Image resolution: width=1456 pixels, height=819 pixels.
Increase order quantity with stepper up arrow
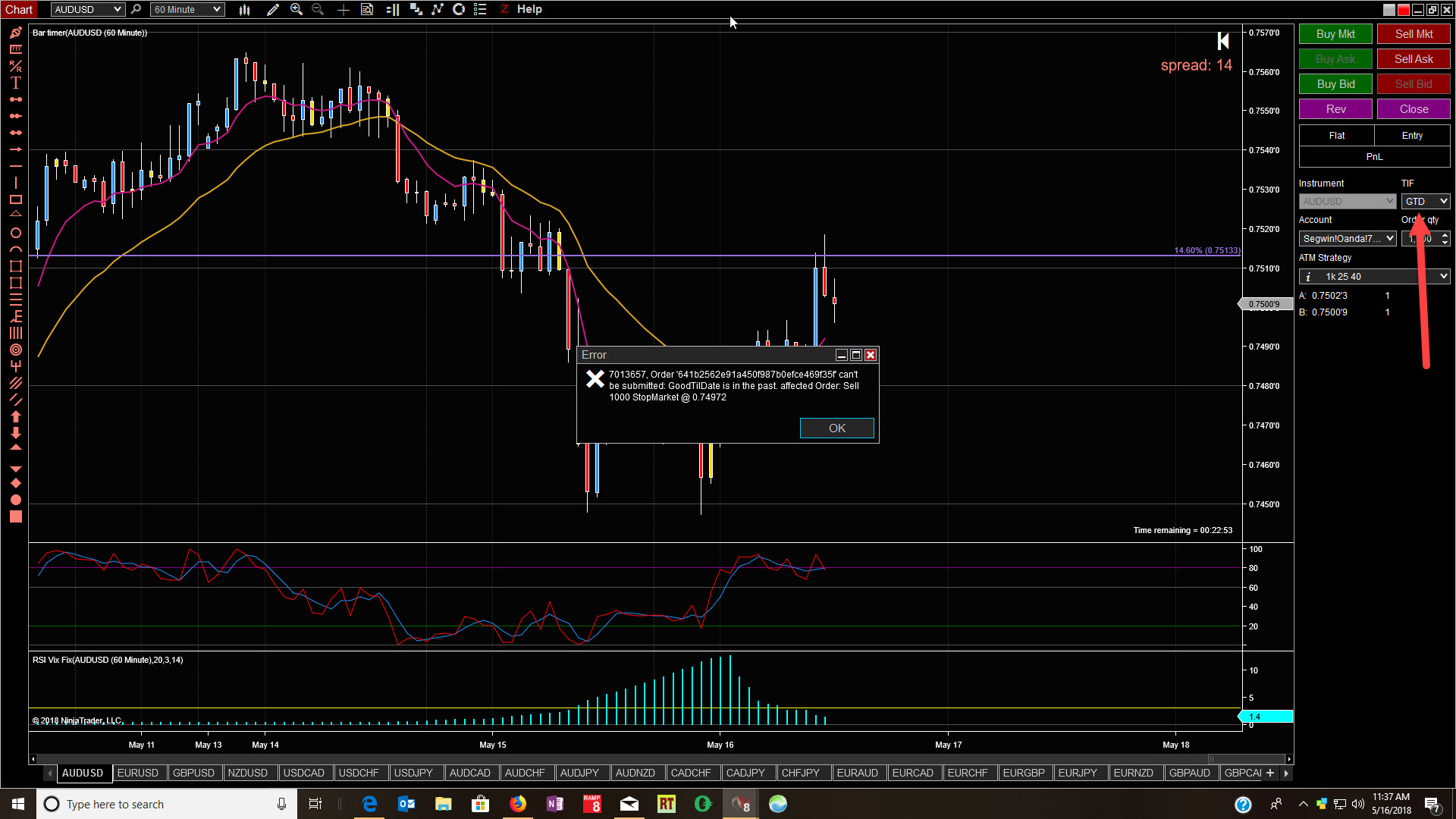[1445, 235]
